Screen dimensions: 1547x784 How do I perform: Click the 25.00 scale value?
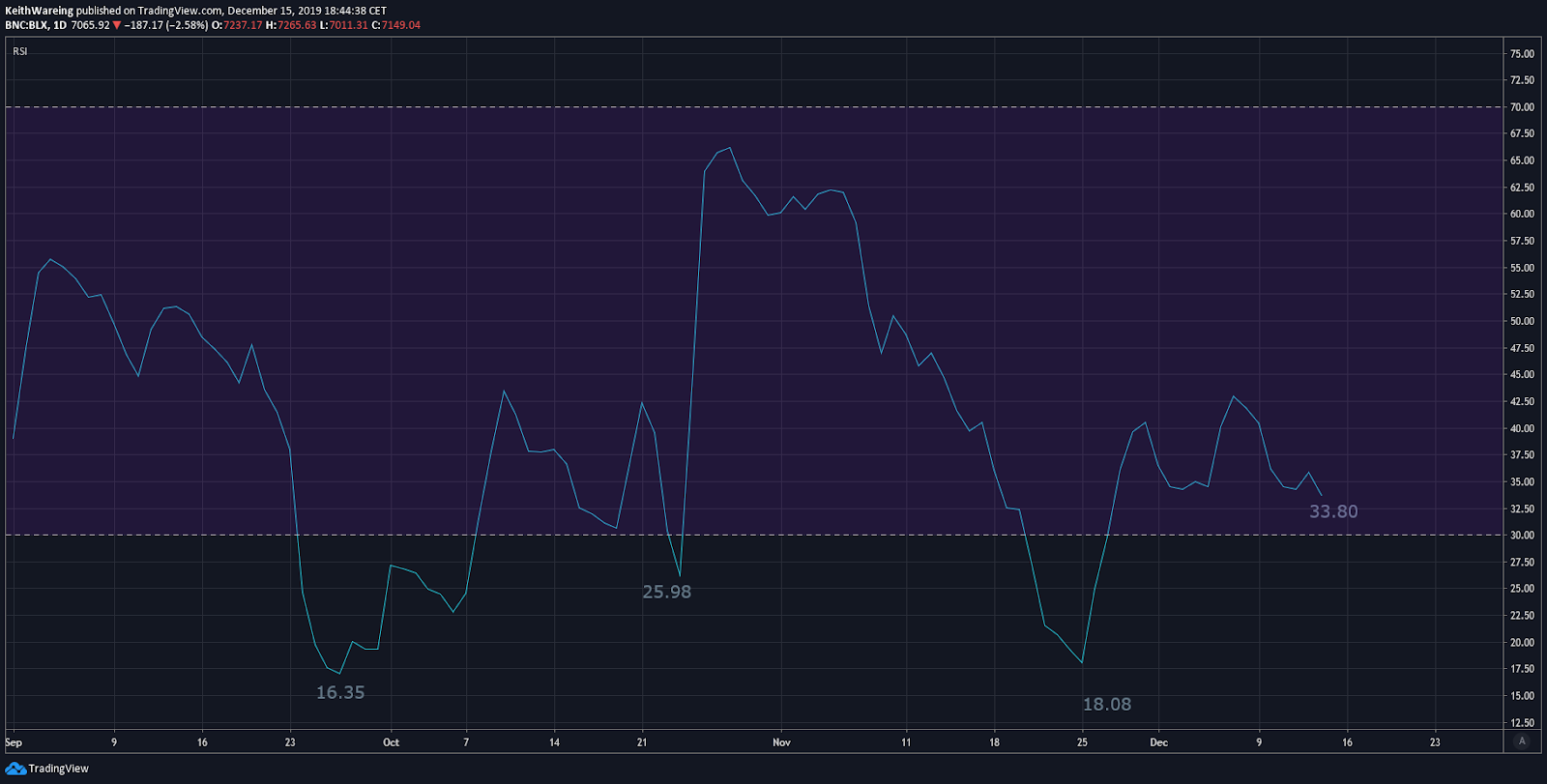[1522, 589]
